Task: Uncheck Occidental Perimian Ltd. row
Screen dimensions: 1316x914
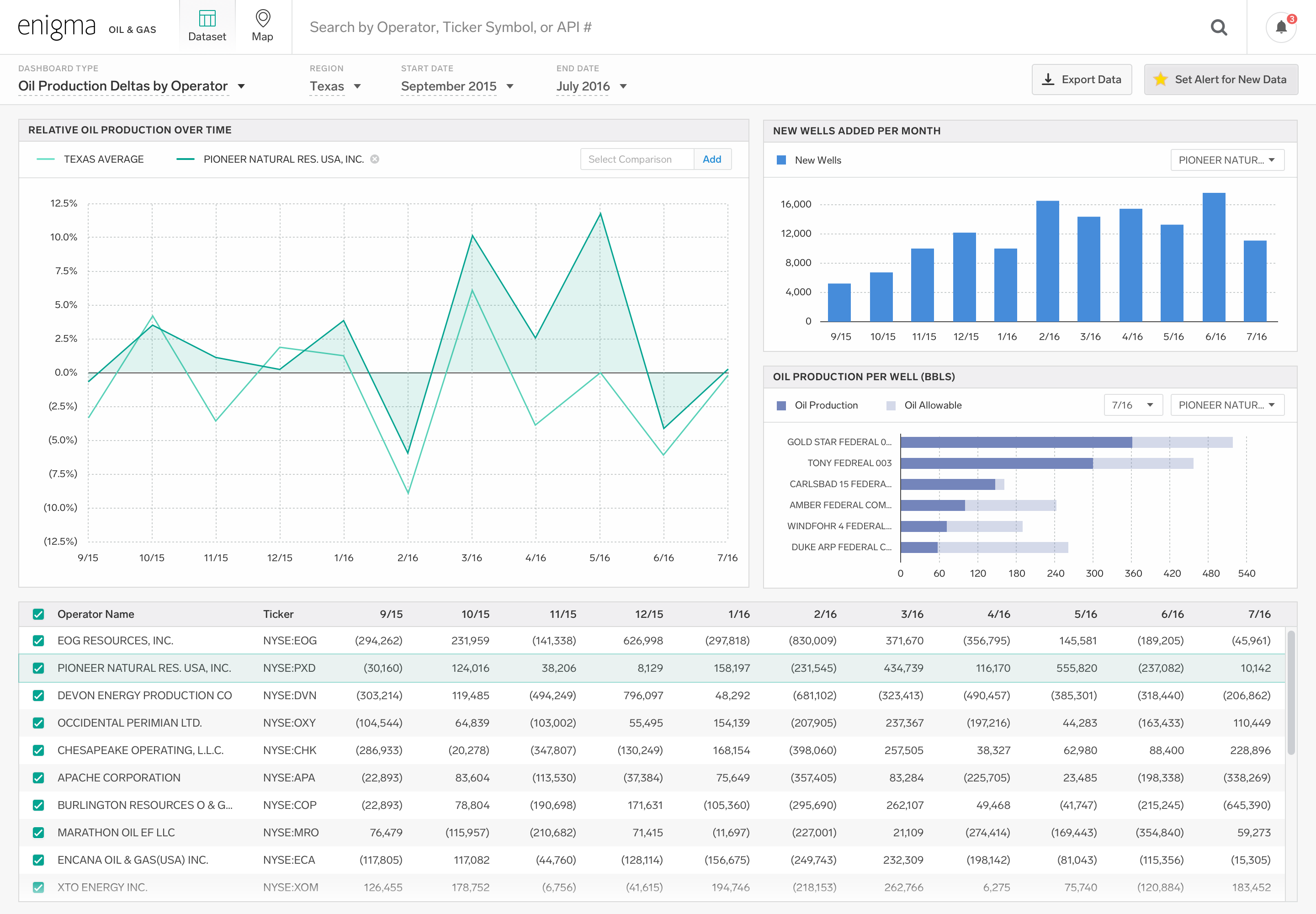Action: (38, 723)
